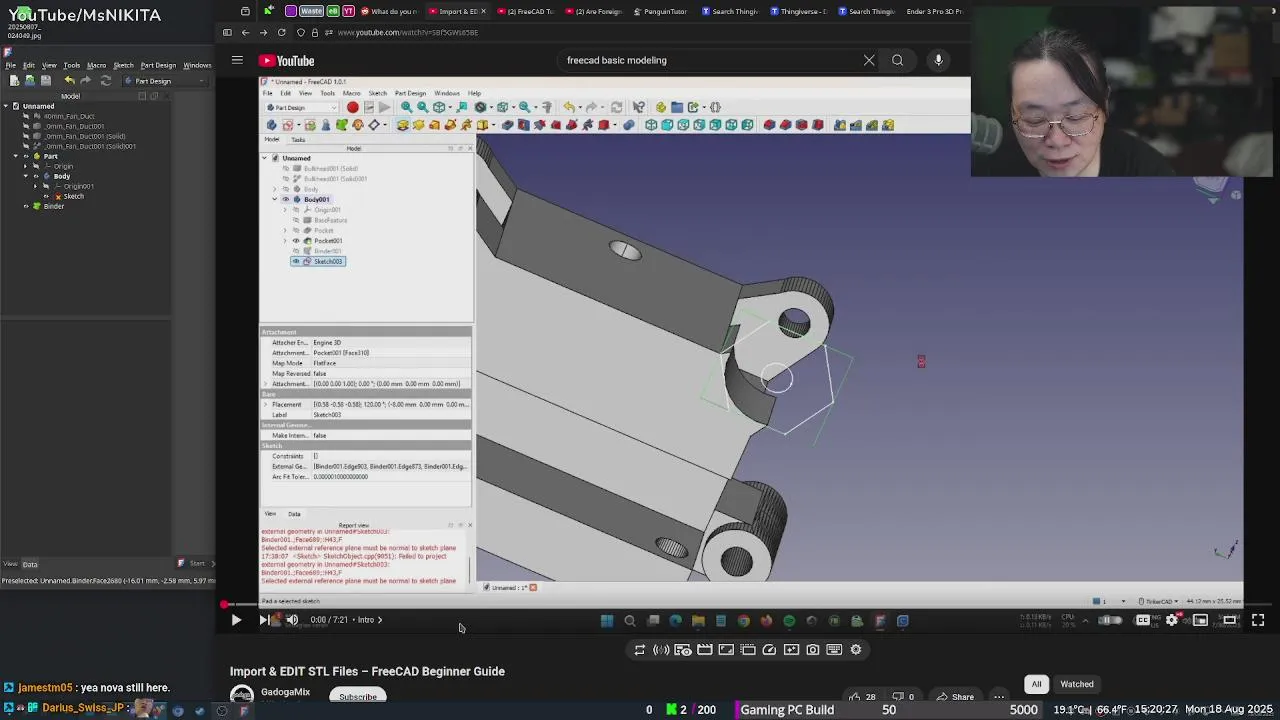Clear the YouTube search text
The width and height of the screenshot is (1280, 720).
click(869, 60)
